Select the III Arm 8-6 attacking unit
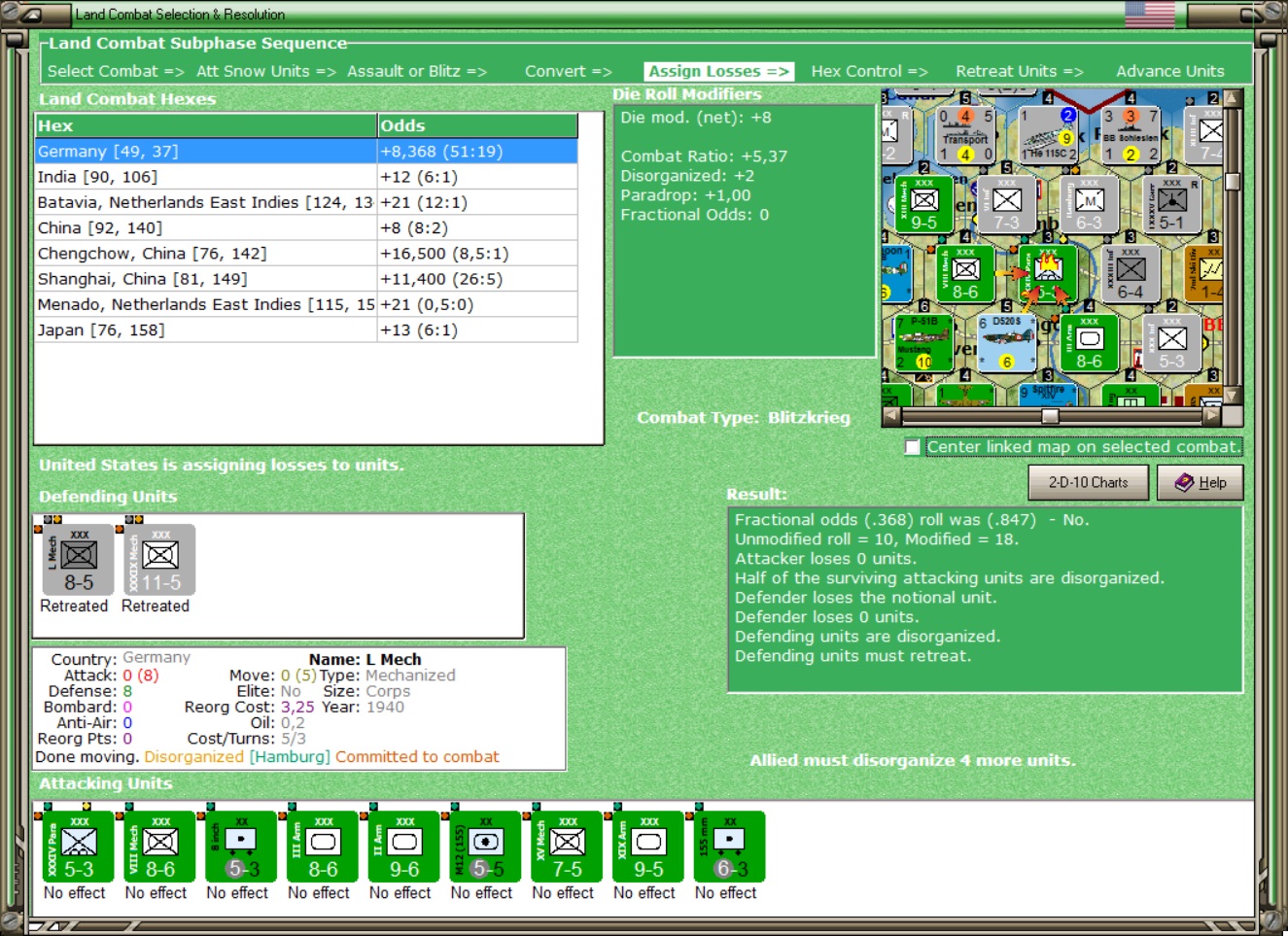1288x936 pixels. pos(323,847)
